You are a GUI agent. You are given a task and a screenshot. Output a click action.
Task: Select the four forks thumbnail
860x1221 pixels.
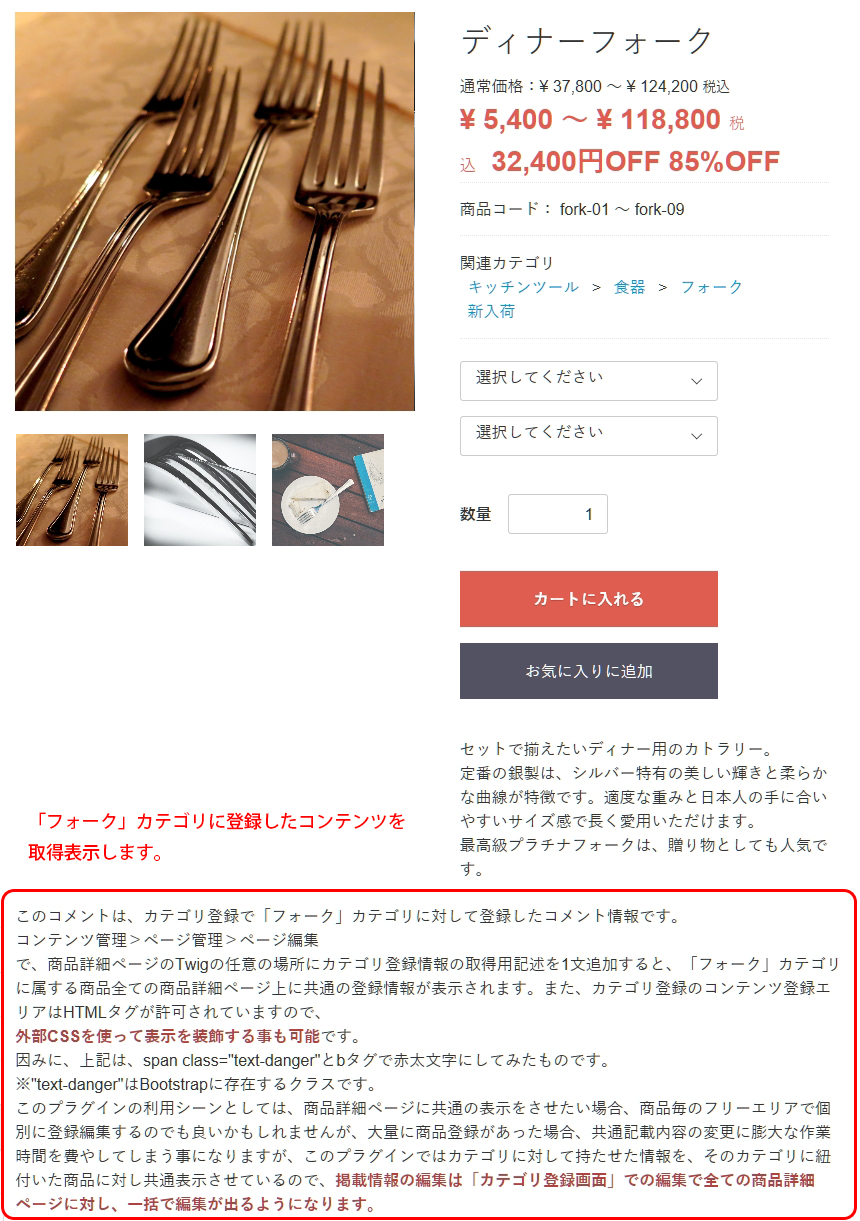pos(72,490)
